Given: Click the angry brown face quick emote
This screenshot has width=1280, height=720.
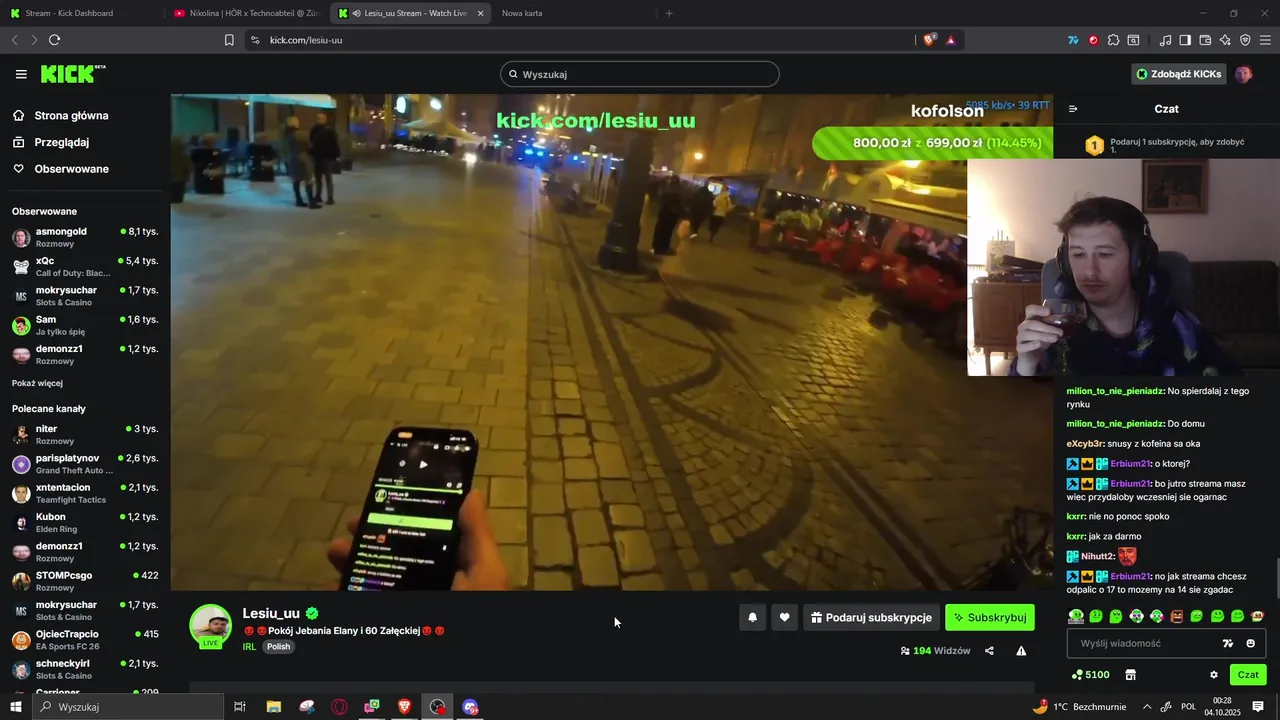Looking at the screenshot, I should coord(1176,616).
